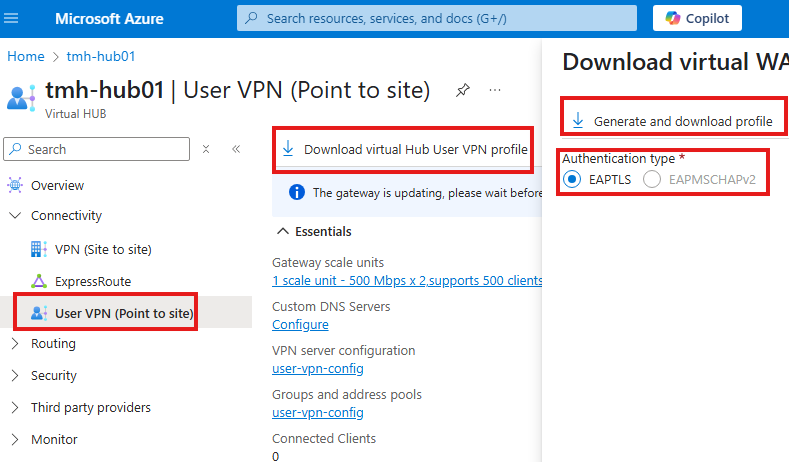This screenshot has width=789, height=462.
Task: Select the EAPMSCHAPv2 authentication type
Action: coord(652,179)
